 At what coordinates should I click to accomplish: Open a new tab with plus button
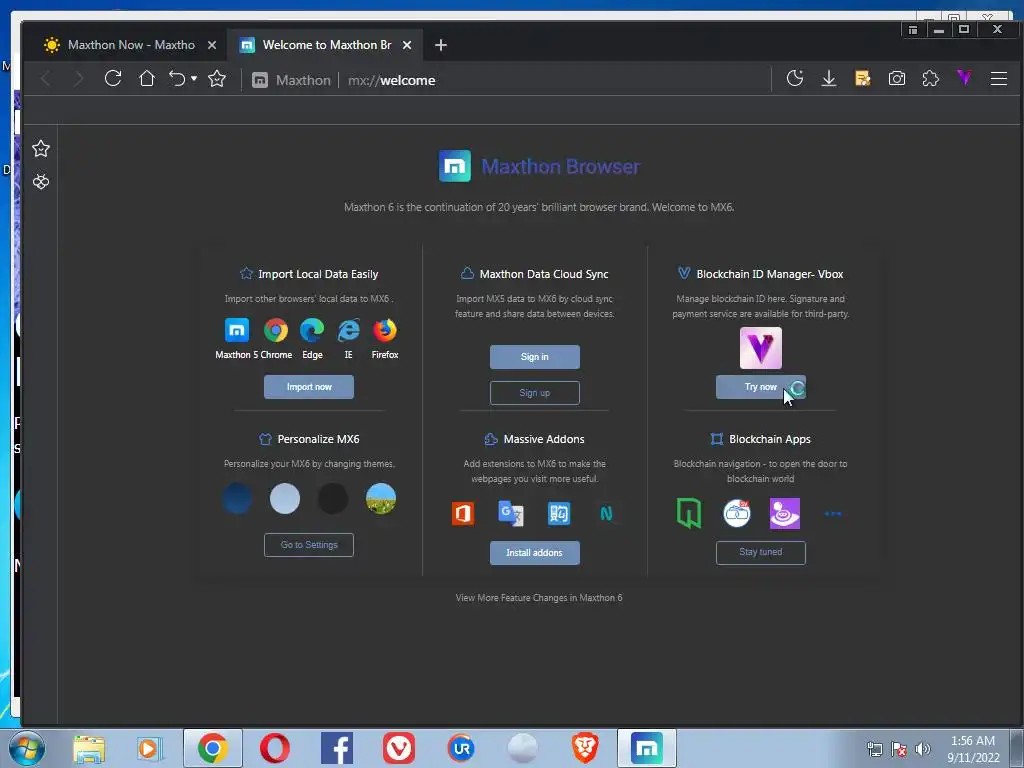click(441, 45)
